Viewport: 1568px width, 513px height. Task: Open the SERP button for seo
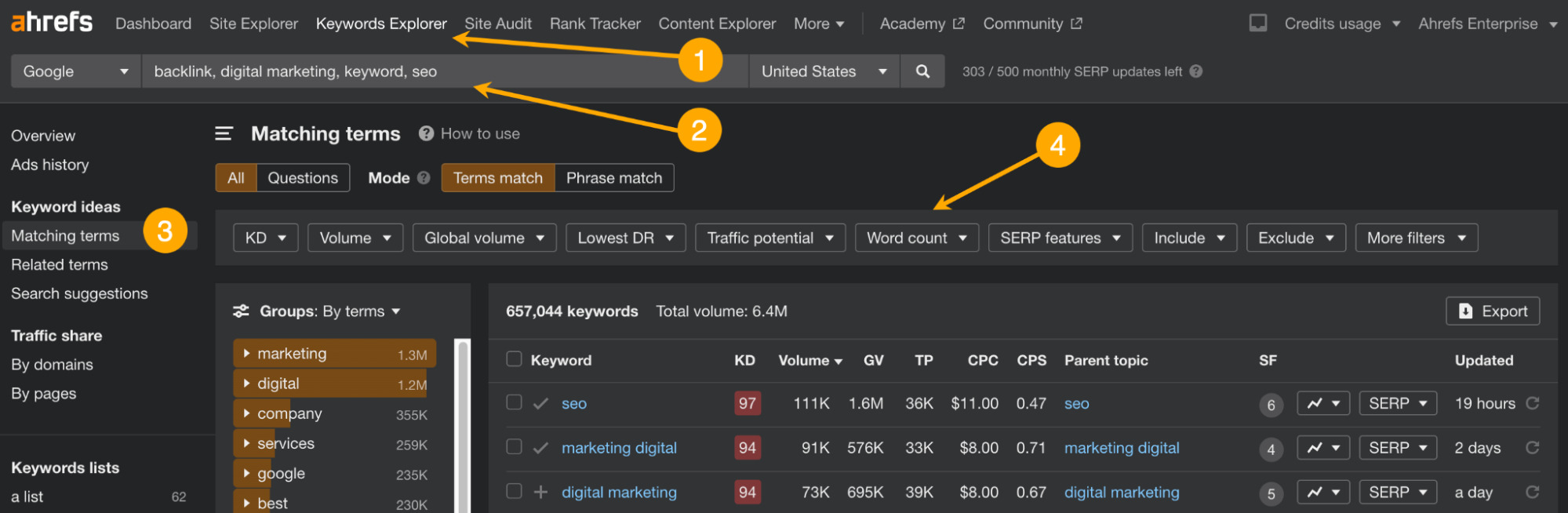1398,403
